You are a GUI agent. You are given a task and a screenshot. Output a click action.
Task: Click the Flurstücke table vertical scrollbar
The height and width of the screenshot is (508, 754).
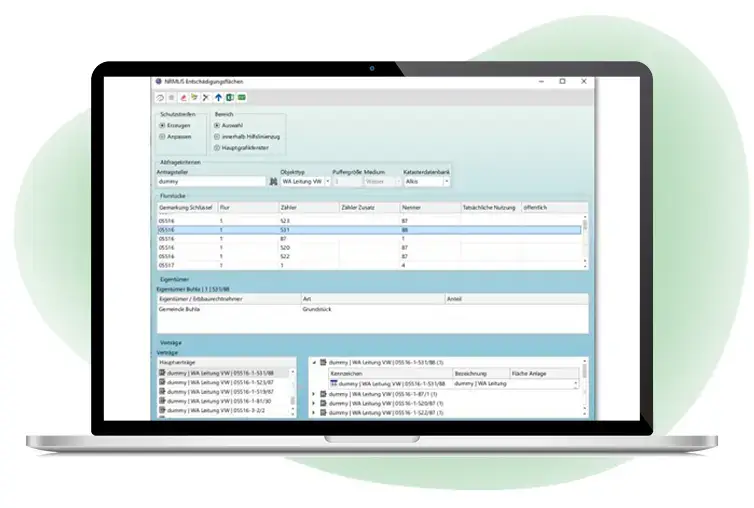585,240
